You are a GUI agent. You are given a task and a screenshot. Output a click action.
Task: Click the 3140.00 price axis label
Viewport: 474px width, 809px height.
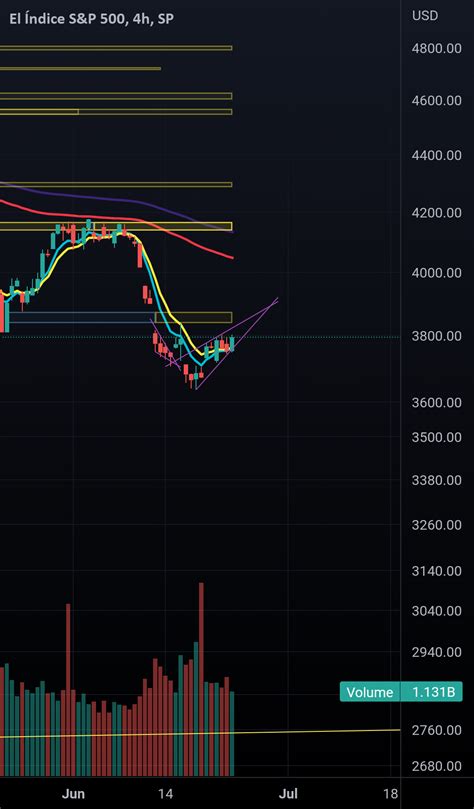pyautogui.click(x=436, y=571)
